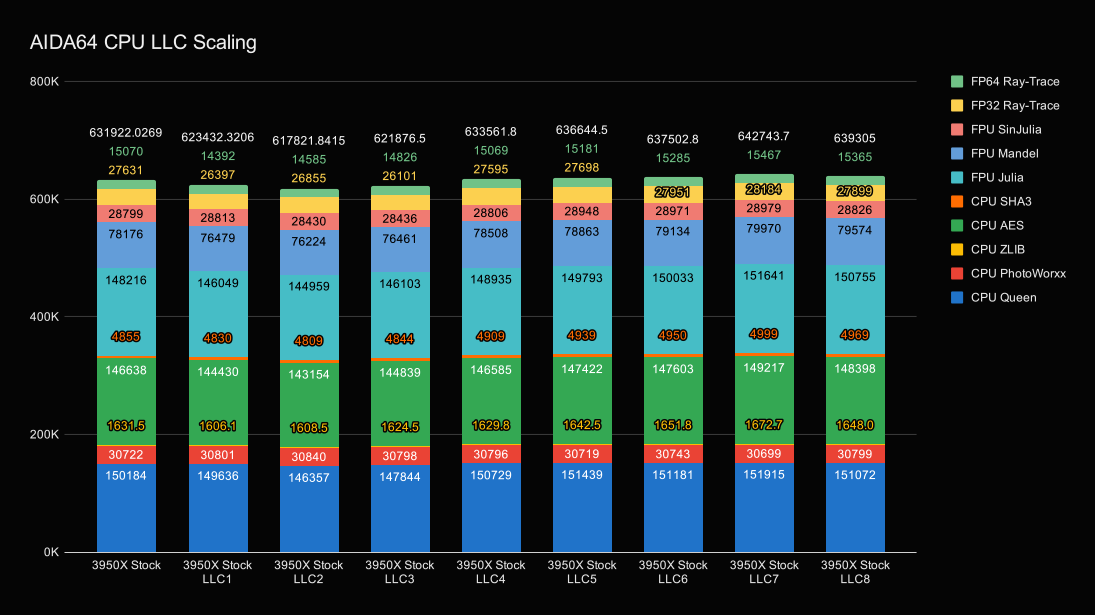This screenshot has height=615, width=1095.
Task: Click the FPU Mandel legend color square
Action: (957, 153)
